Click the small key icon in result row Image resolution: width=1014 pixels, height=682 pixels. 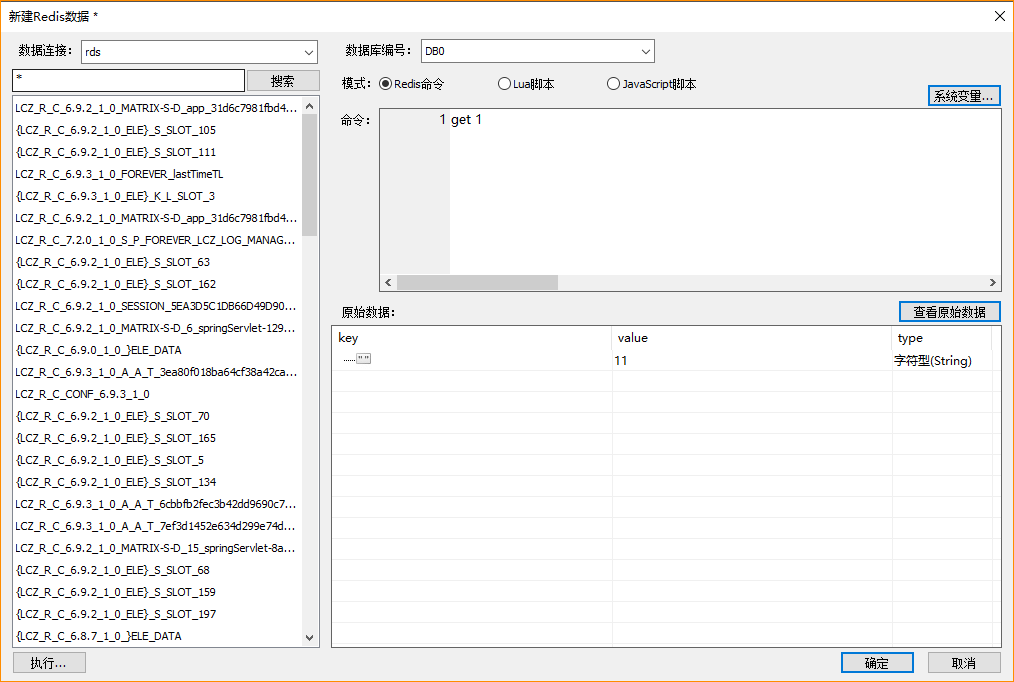(x=363, y=359)
